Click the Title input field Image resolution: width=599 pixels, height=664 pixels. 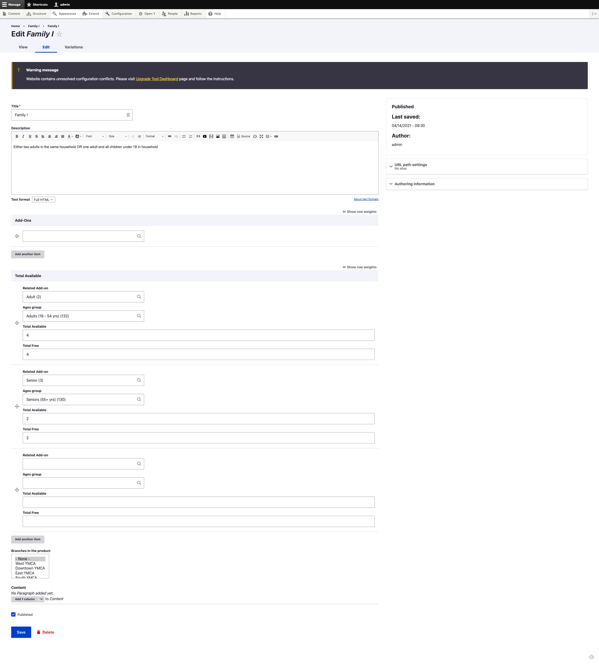coord(72,115)
